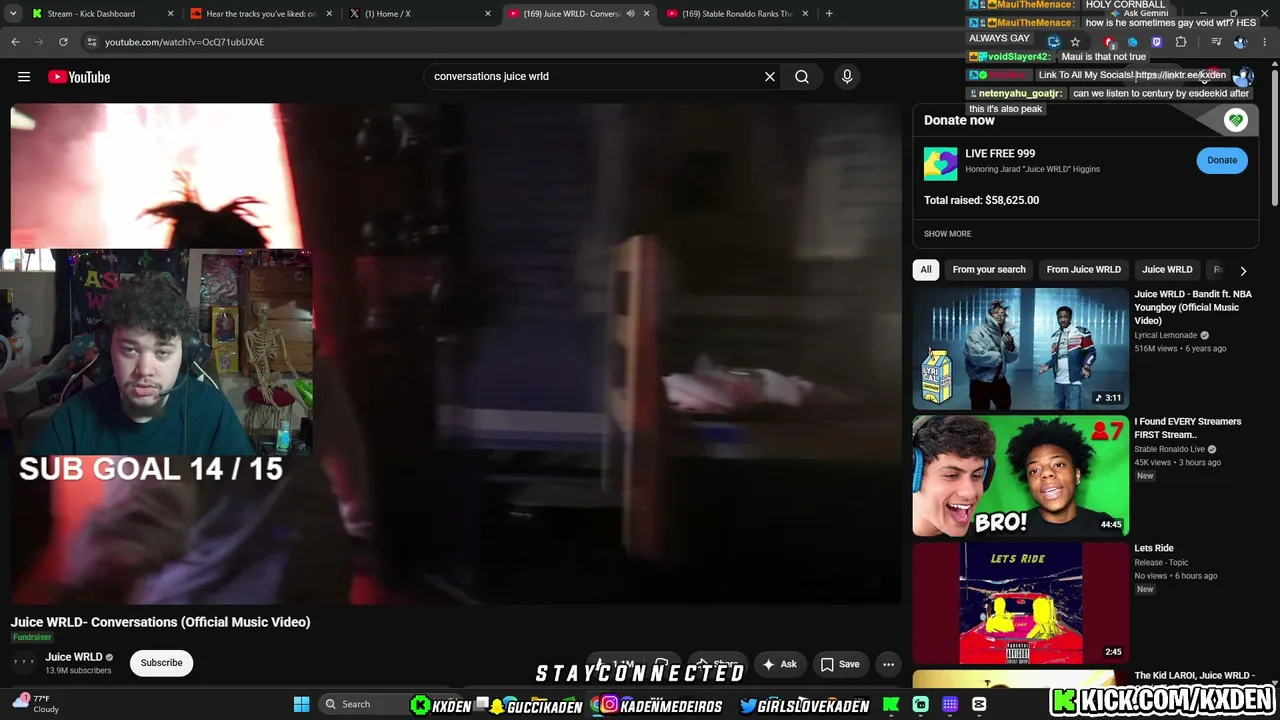Screen dimensions: 1280x720
Task: Expand the fundraiser SHOW MORE section
Action: click(947, 234)
